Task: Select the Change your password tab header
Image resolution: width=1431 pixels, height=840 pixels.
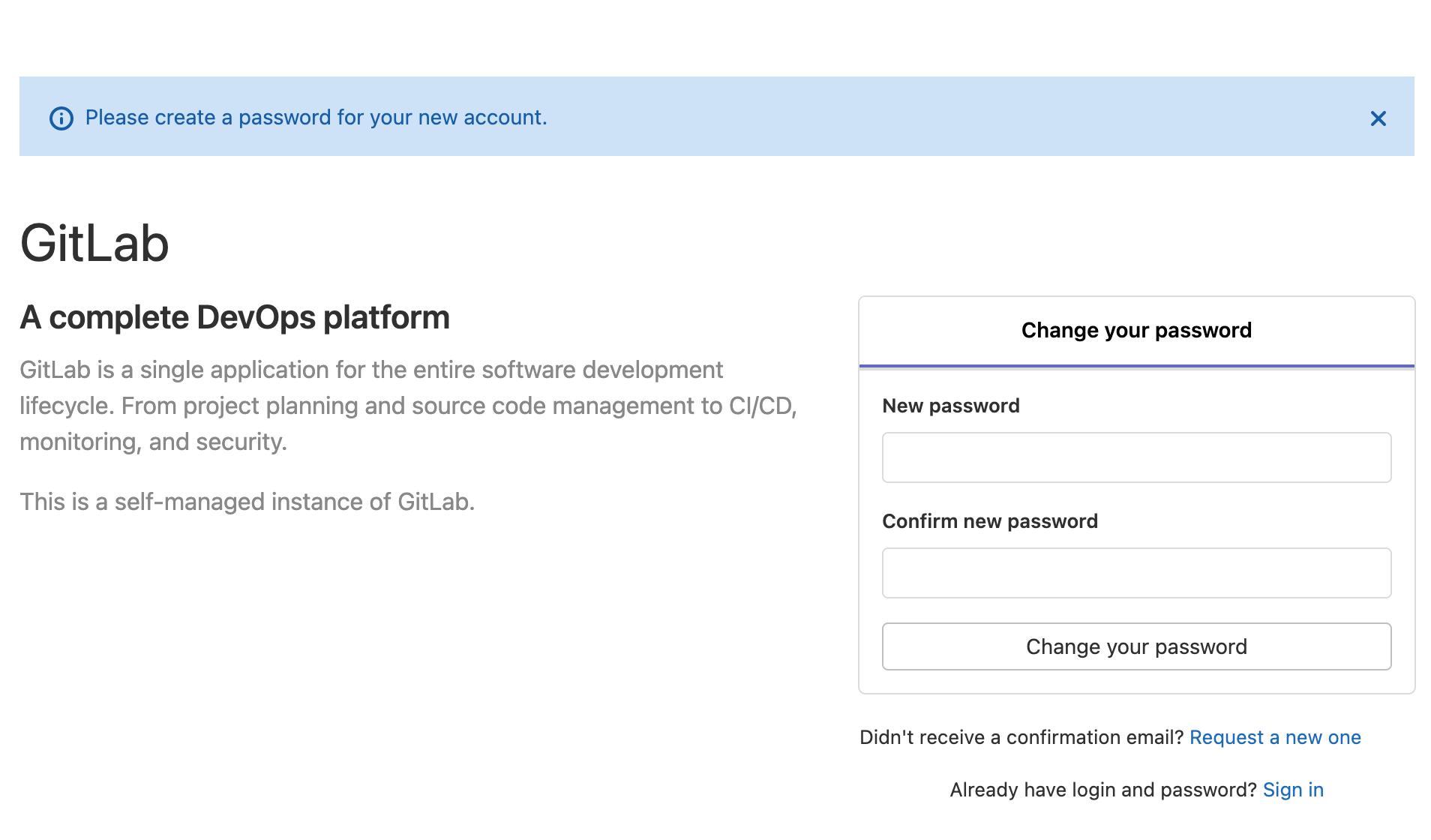Action: pos(1136,331)
